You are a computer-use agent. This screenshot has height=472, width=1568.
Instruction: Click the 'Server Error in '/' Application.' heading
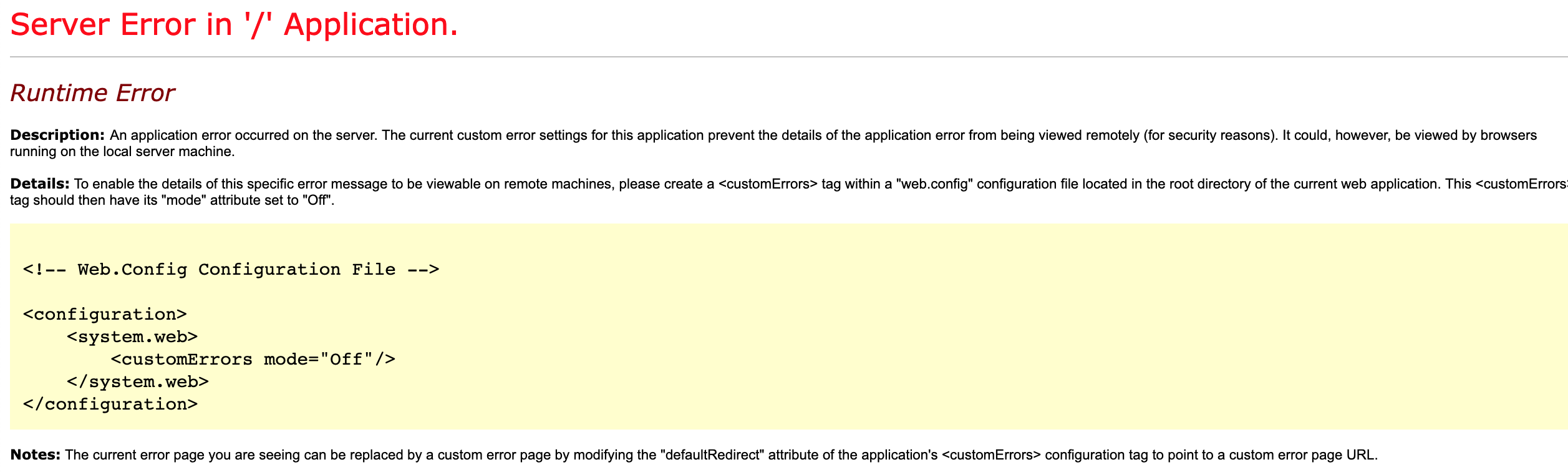[x=234, y=25]
